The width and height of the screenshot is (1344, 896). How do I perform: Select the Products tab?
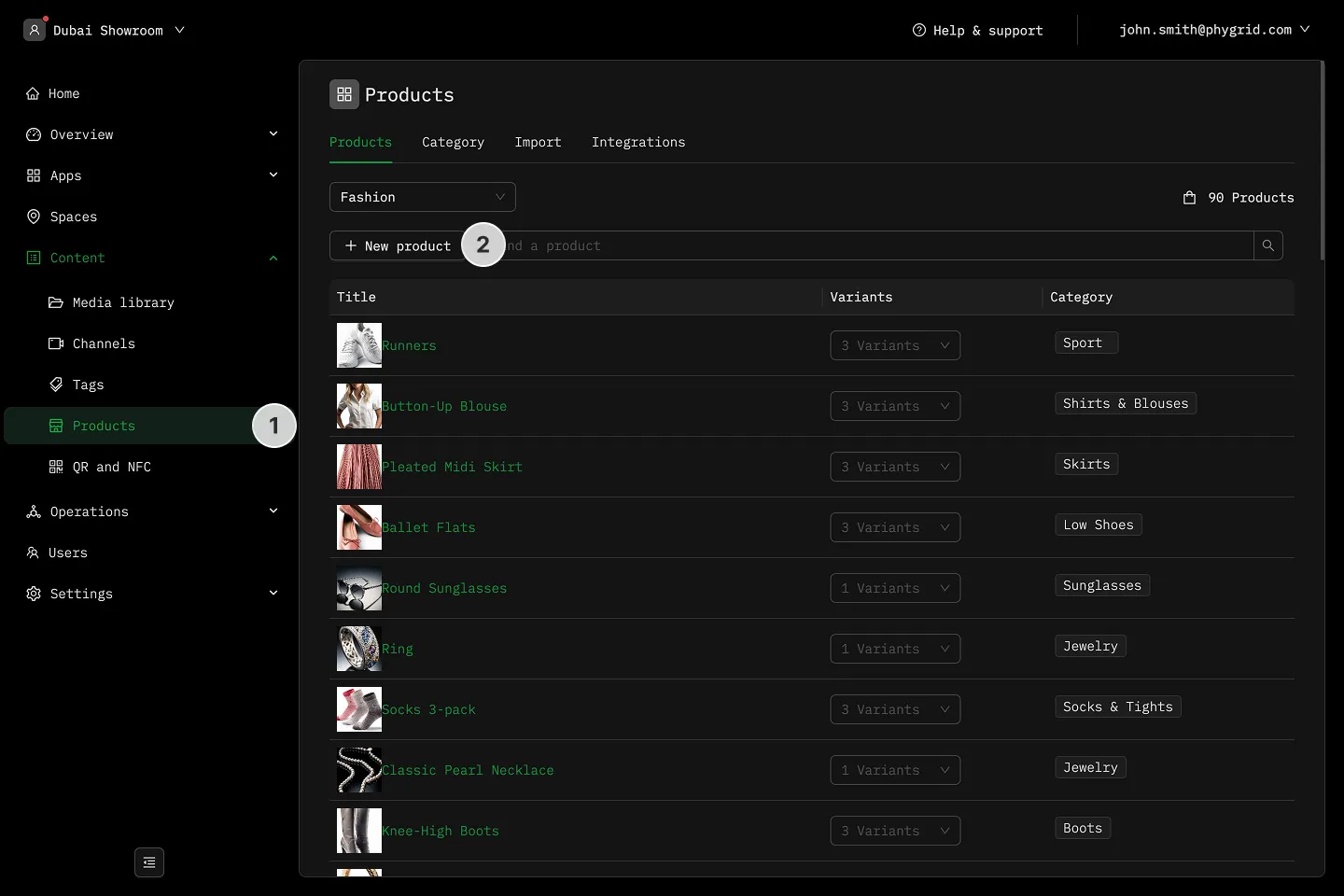coord(360,142)
